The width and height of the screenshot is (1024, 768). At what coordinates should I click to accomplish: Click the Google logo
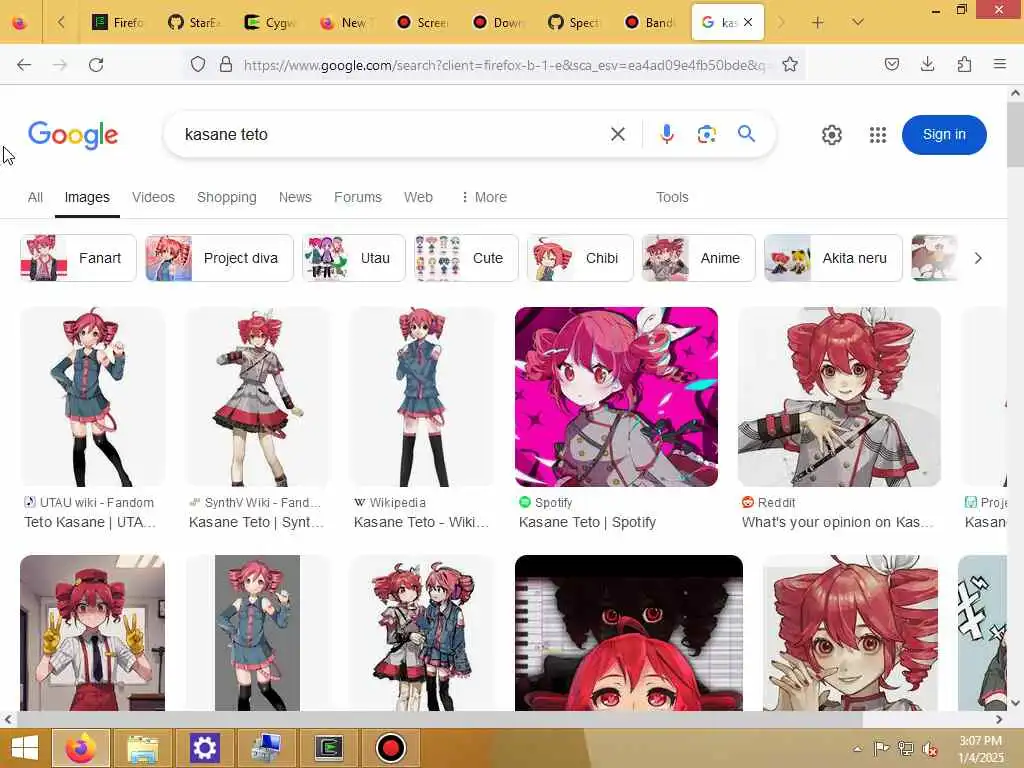click(73, 135)
